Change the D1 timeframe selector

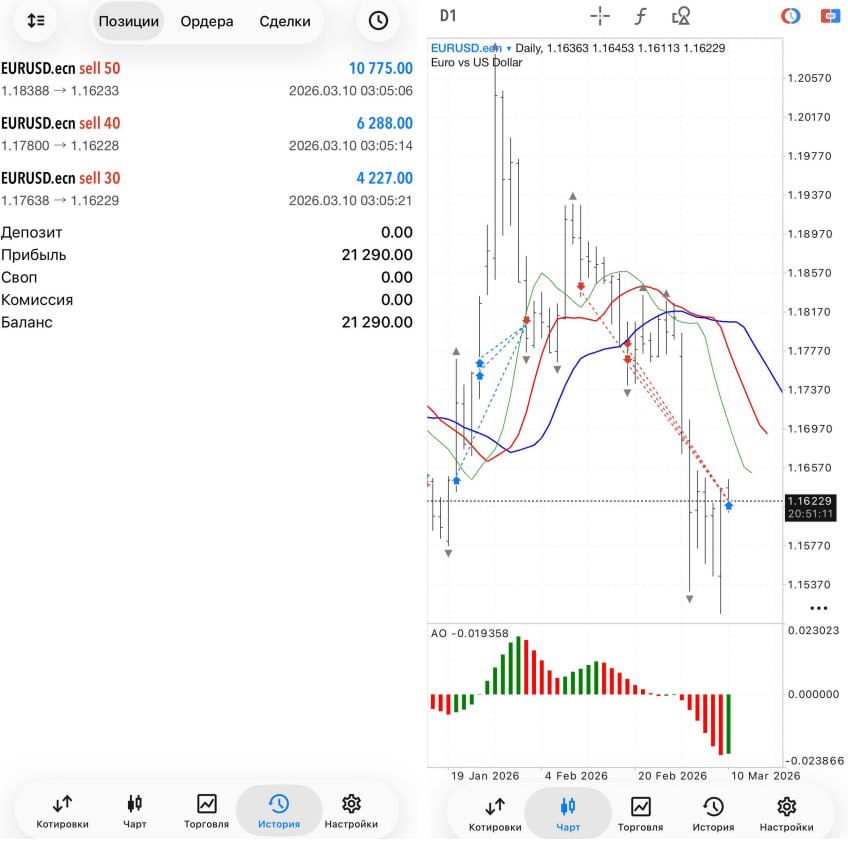[x=448, y=16]
